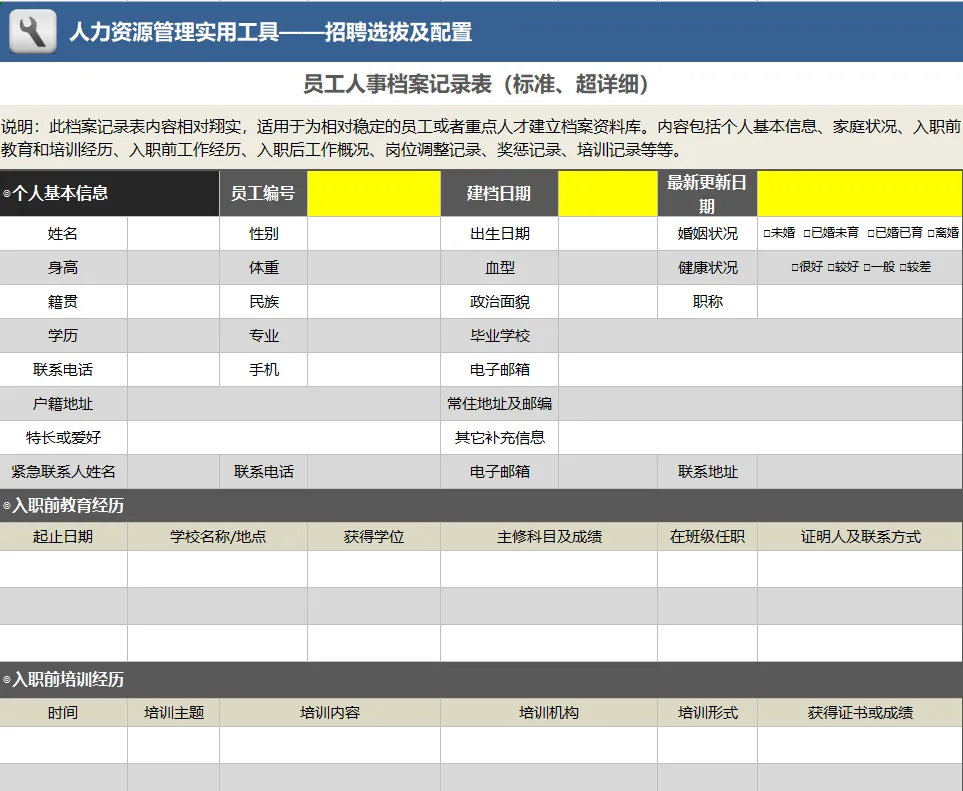Image resolution: width=963 pixels, height=791 pixels.
Task: Click the empty cell next to 出生日期
Action: point(608,233)
